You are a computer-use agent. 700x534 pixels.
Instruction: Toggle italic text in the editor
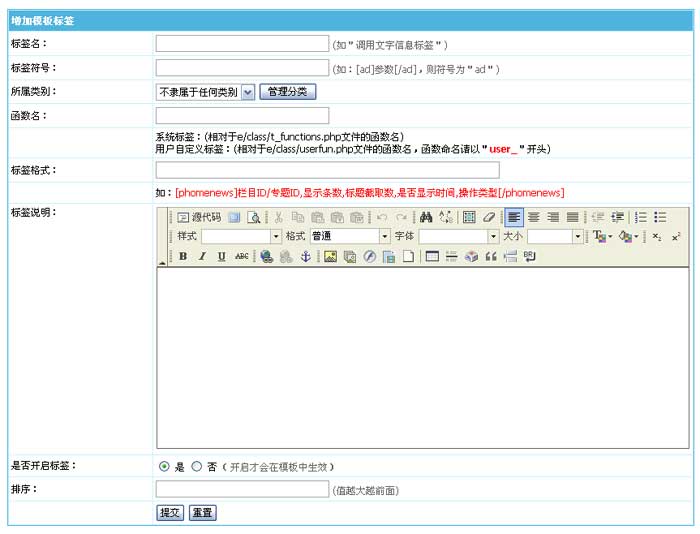click(x=202, y=257)
